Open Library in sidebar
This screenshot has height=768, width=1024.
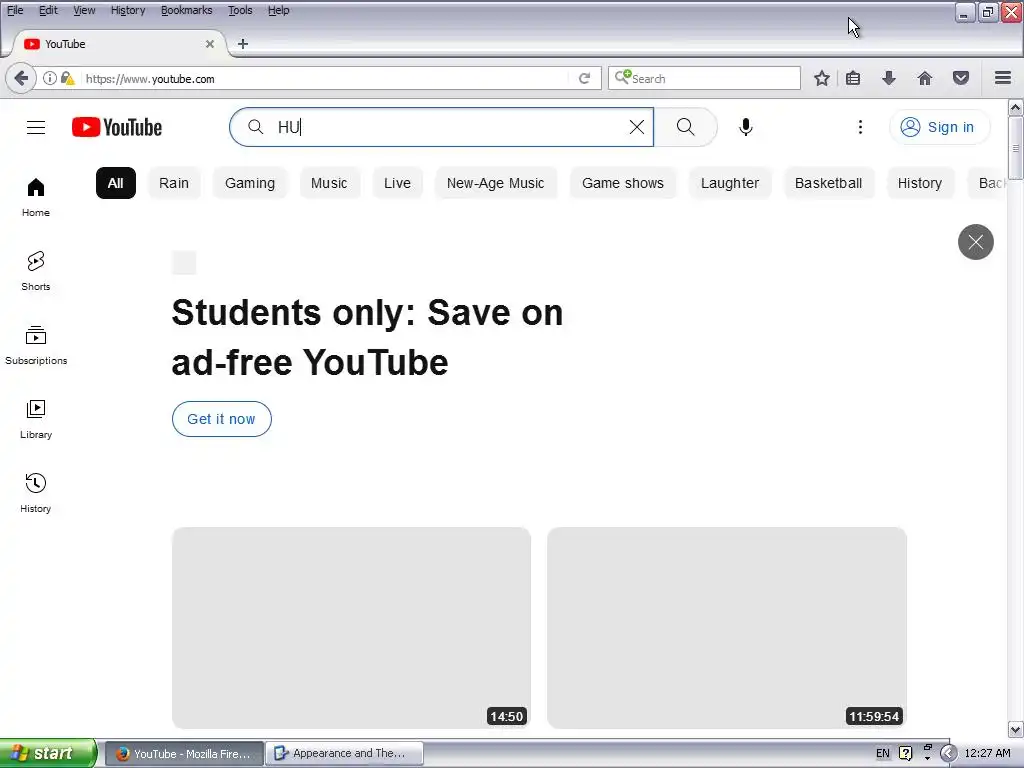(x=36, y=419)
